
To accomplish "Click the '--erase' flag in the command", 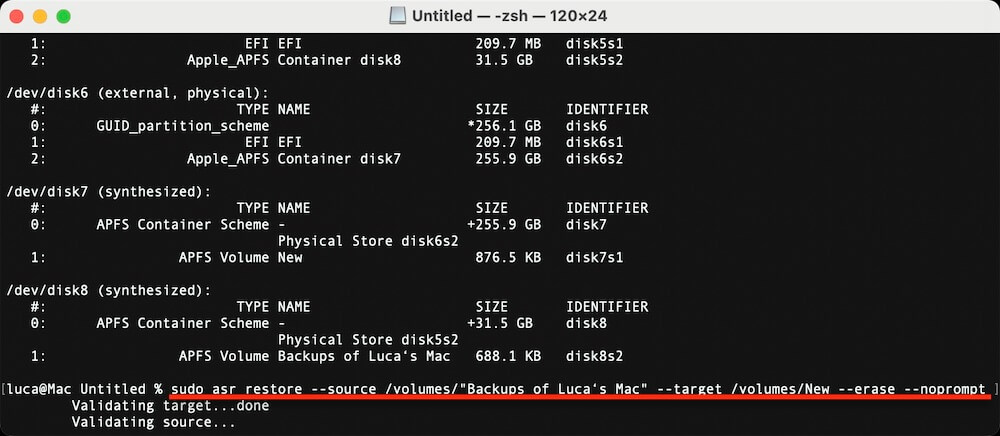I will [x=866, y=389].
